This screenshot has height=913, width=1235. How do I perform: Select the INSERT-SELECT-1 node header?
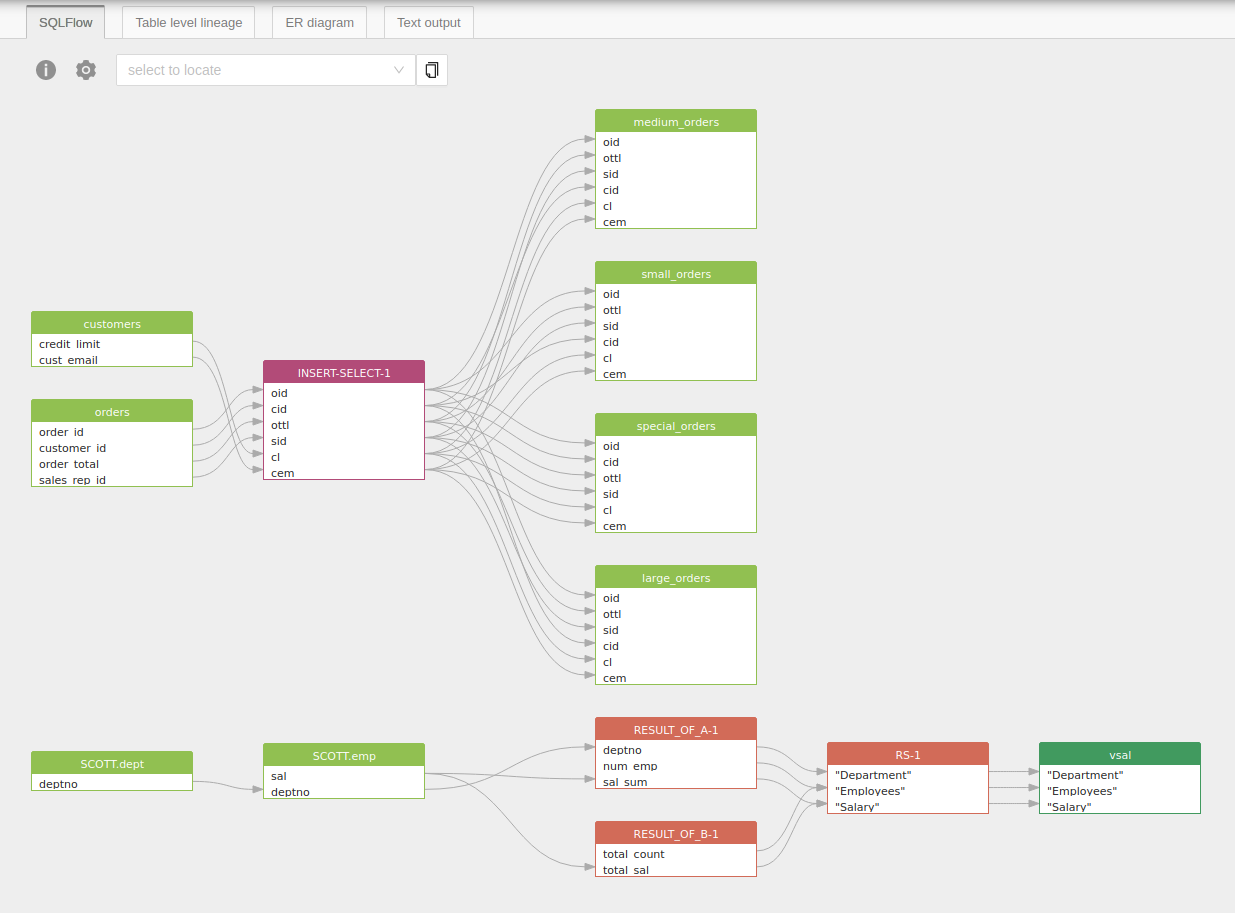point(344,372)
